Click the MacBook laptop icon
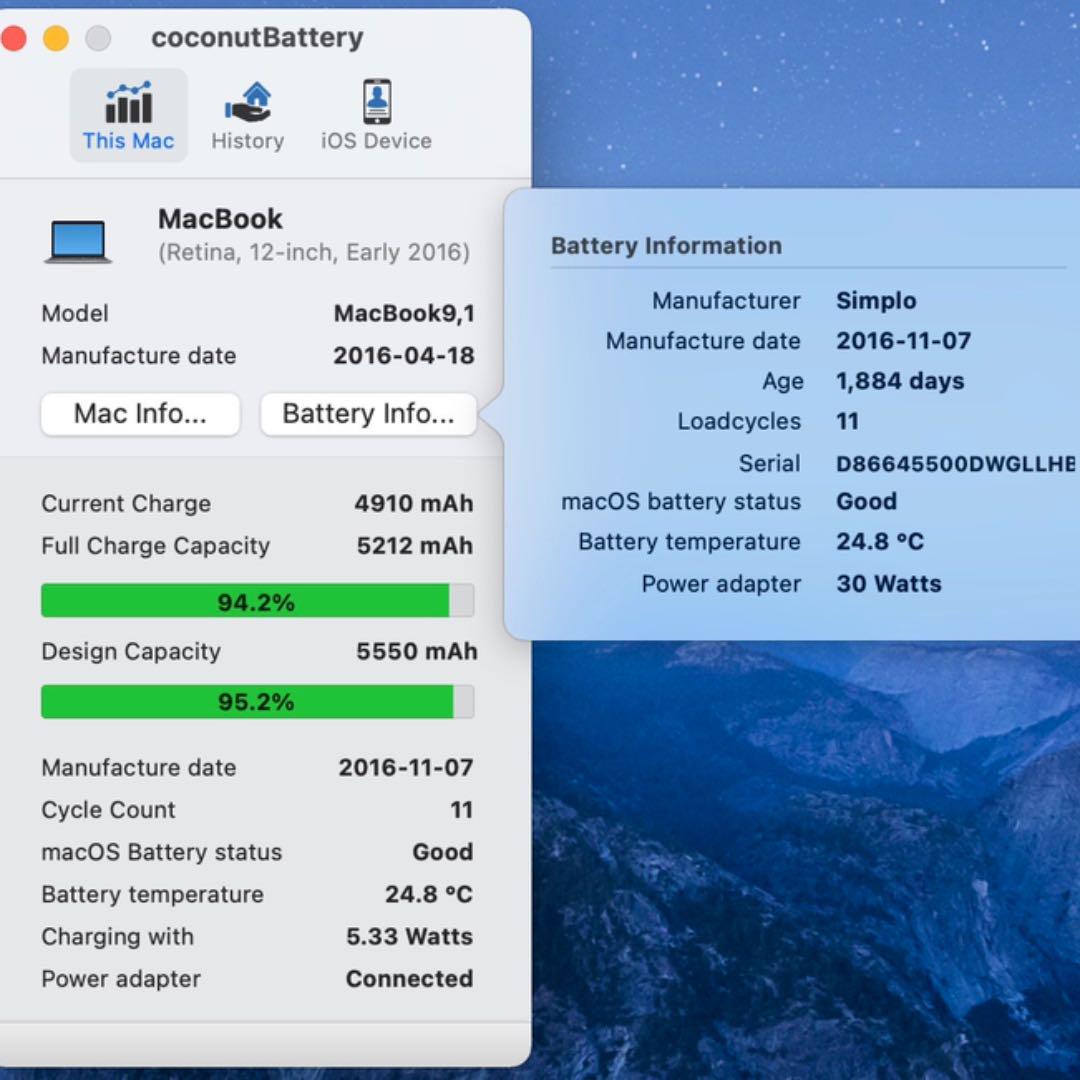 click(x=78, y=242)
